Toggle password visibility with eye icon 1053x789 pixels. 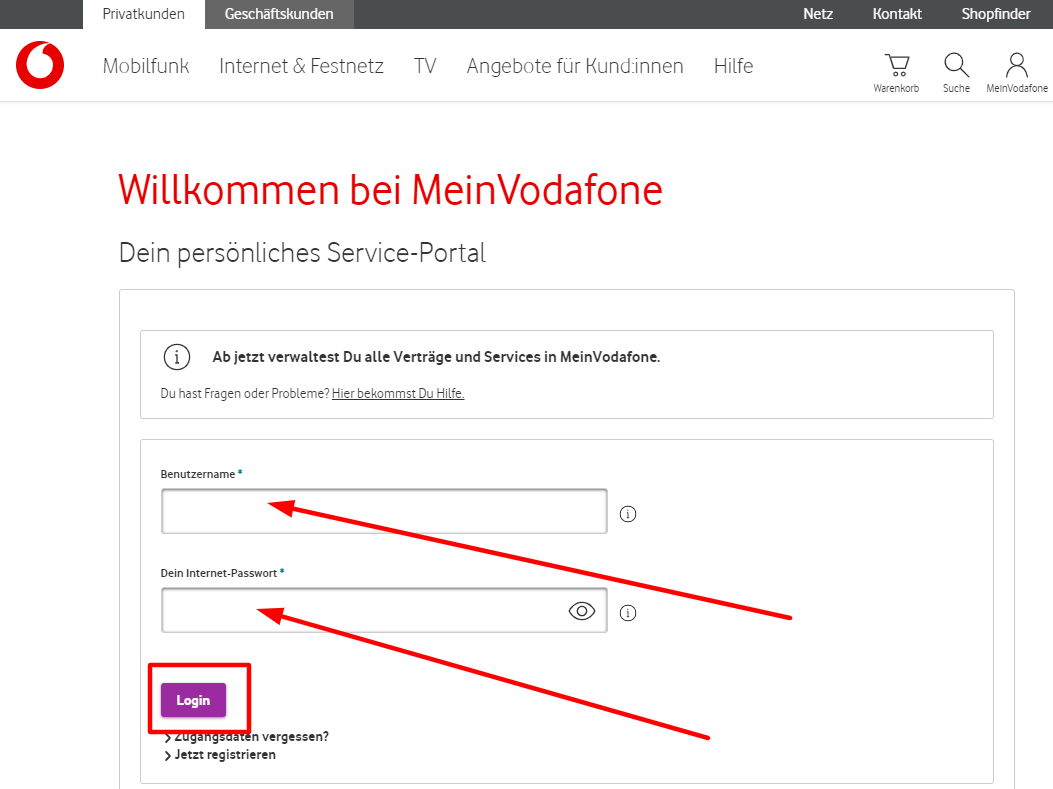pyautogui.click(x=582, y=611)
